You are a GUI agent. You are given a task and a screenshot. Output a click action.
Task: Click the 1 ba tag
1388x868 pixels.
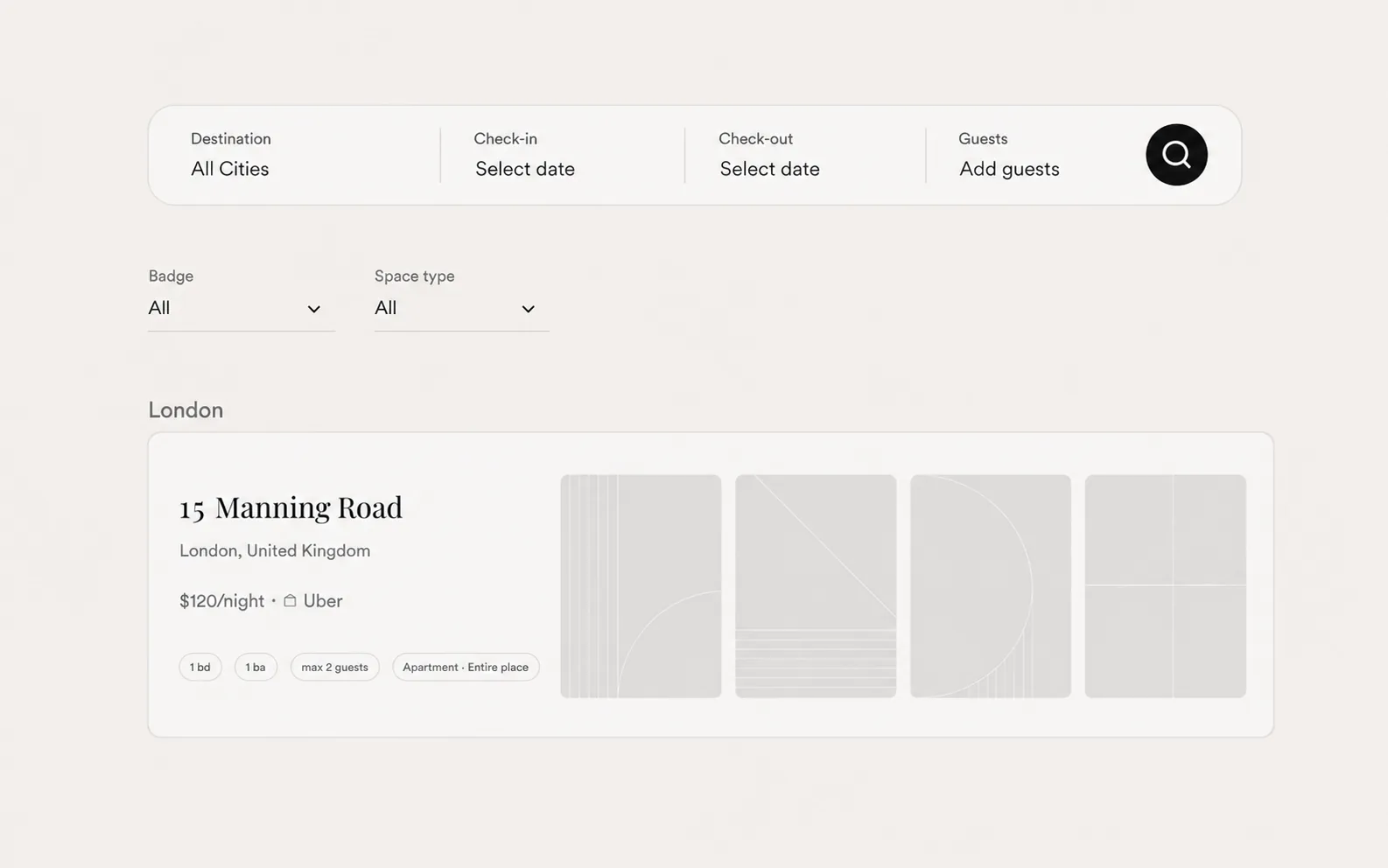point(256,667)
